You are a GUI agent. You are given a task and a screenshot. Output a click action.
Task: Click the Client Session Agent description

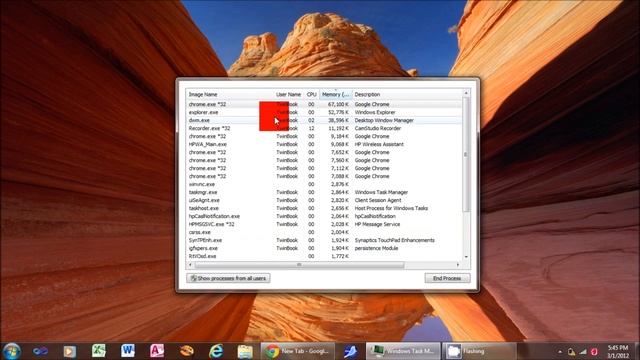[378, 200]
